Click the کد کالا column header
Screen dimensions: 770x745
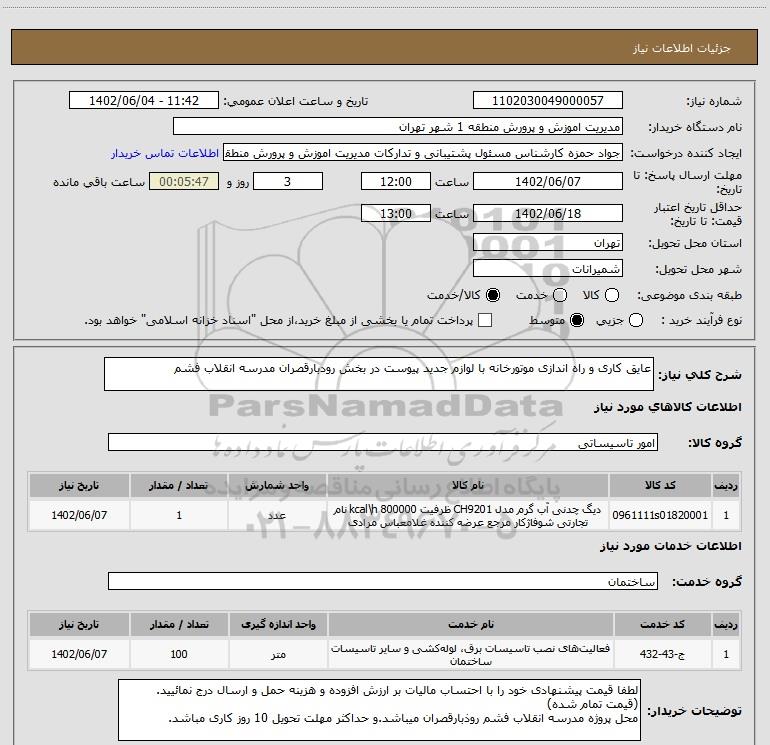point(660,486)
